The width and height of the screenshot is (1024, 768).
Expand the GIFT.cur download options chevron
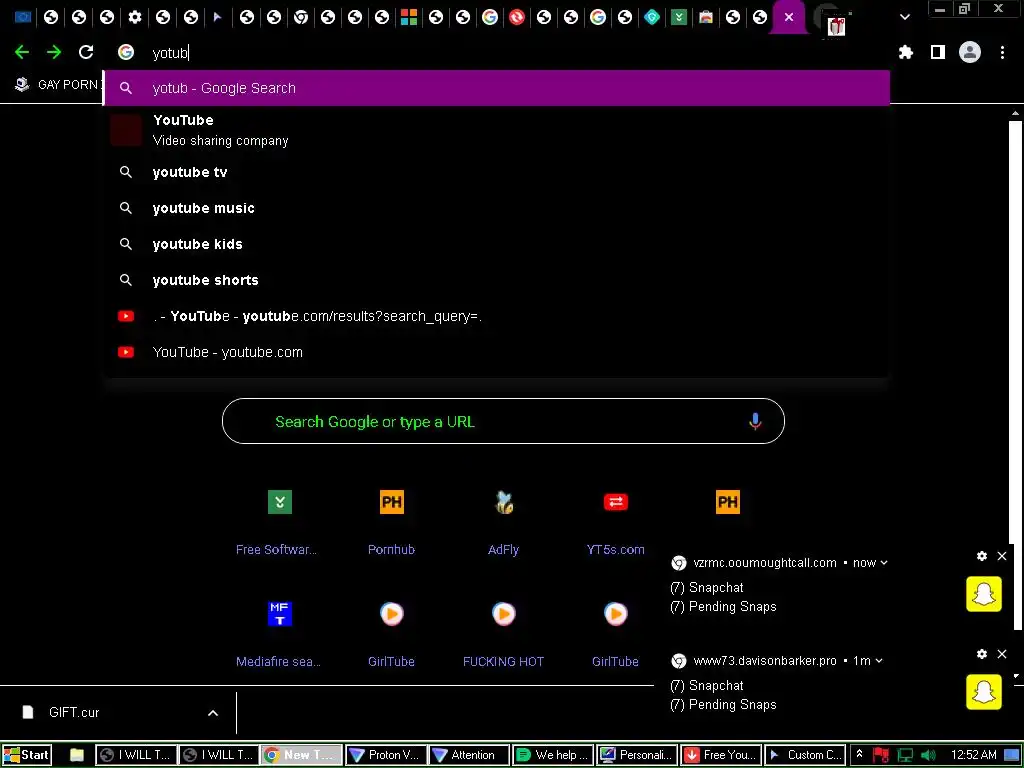[x=213, y=713]
